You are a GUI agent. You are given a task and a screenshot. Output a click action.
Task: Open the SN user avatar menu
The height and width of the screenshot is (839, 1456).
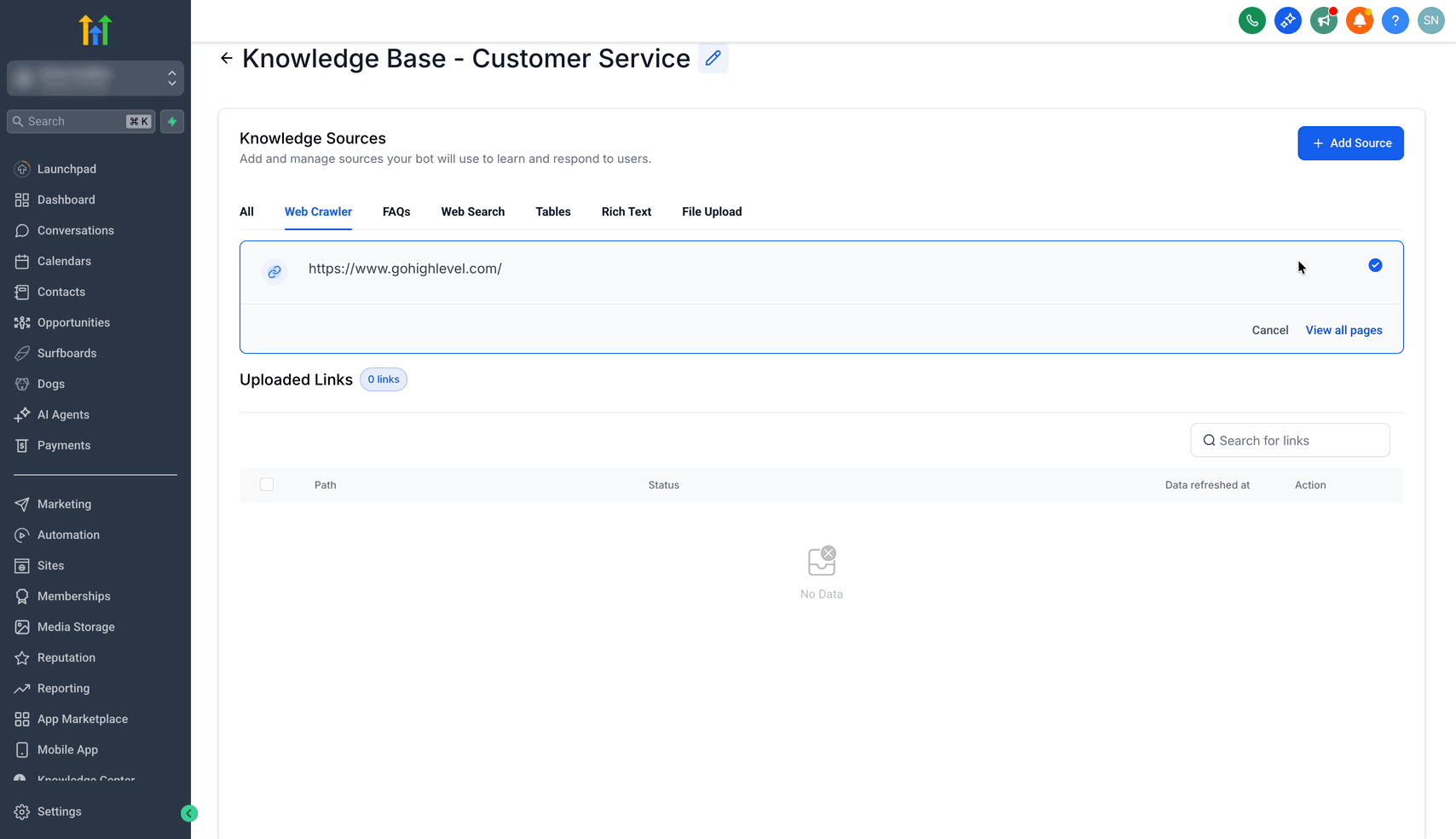[1430, 20]
